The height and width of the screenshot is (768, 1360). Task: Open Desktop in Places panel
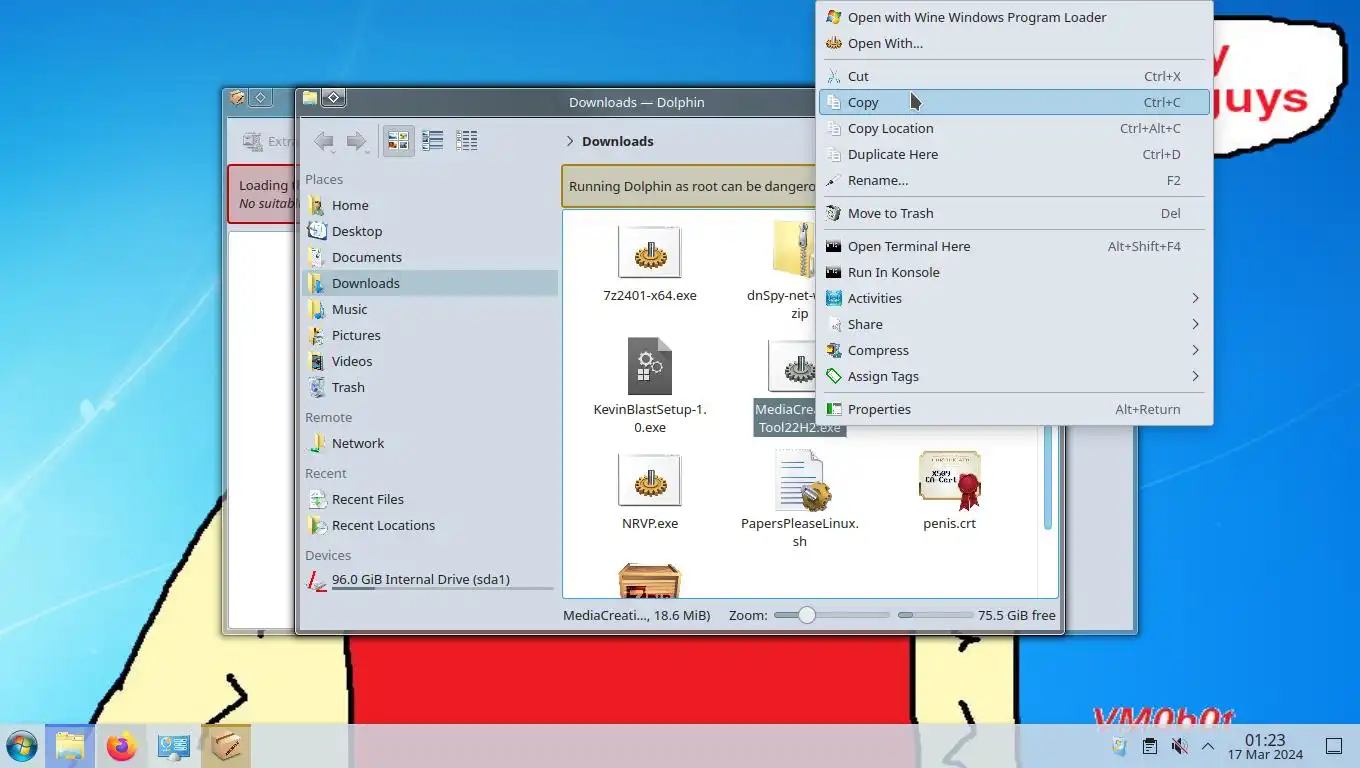tap(430, 231)
